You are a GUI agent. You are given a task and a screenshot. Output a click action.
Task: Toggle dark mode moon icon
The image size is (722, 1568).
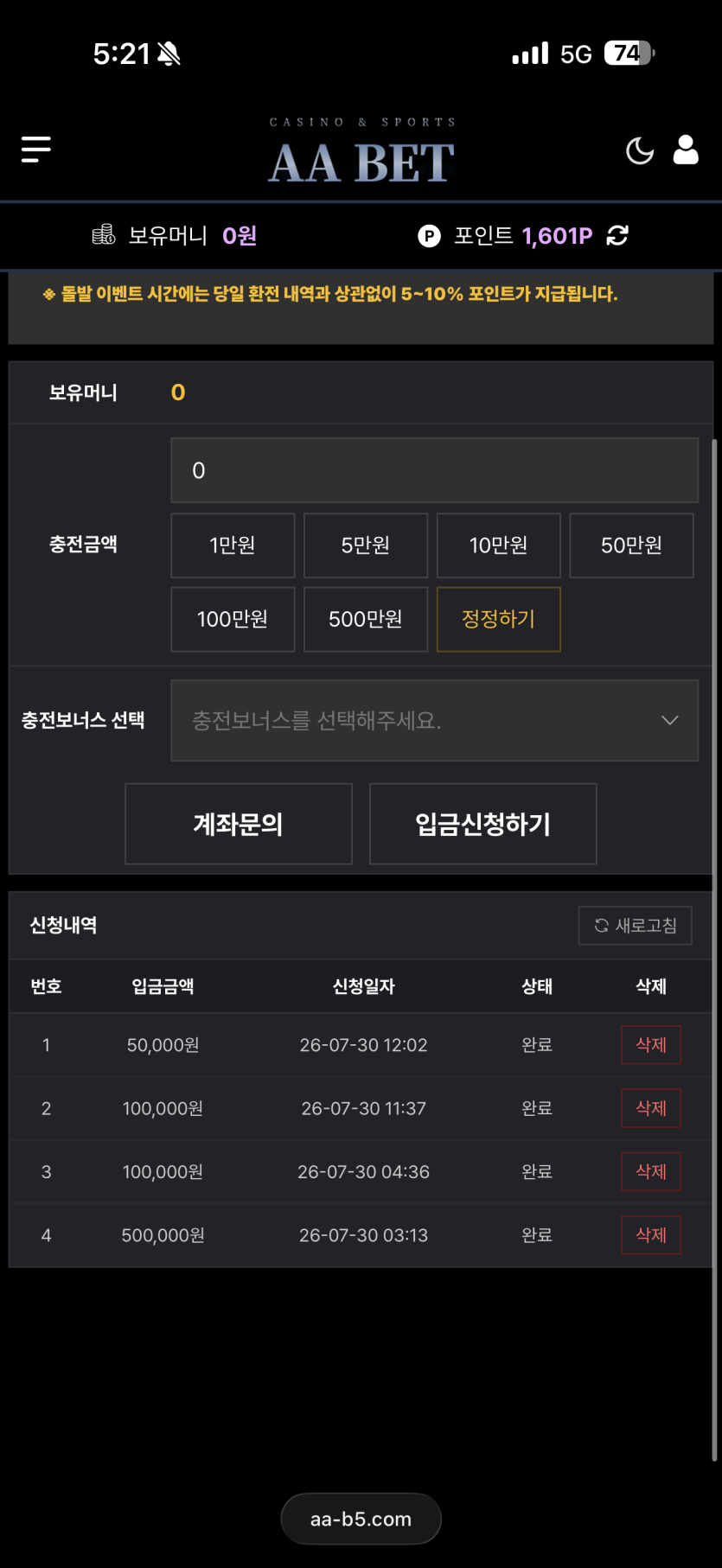tap(640, 150)
